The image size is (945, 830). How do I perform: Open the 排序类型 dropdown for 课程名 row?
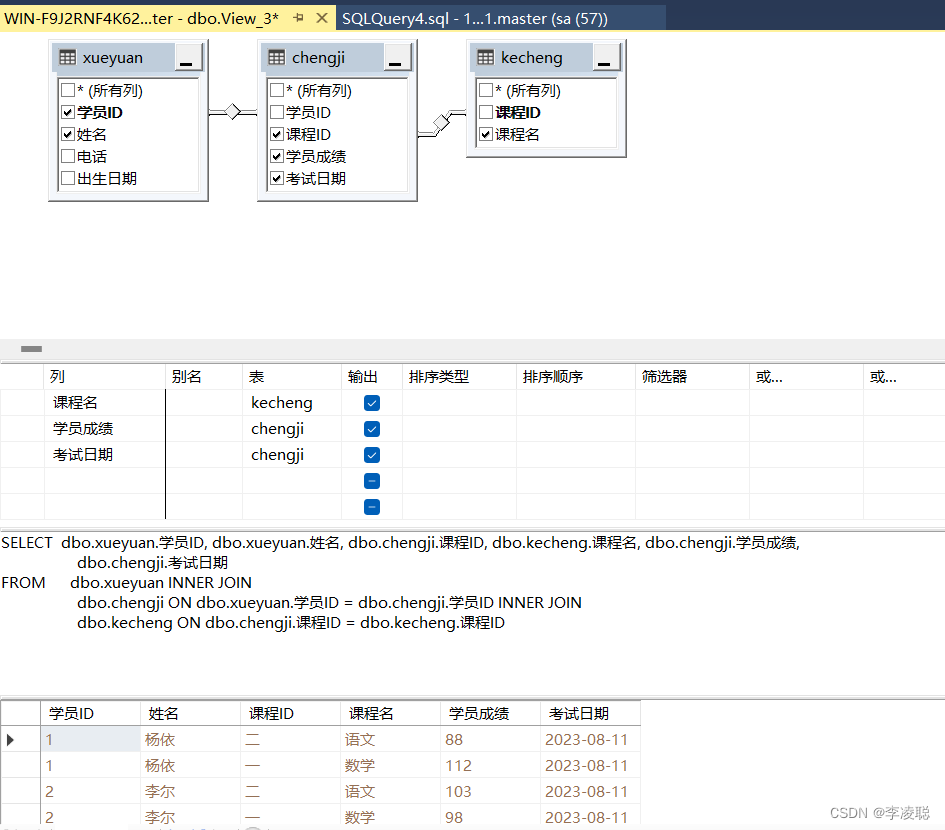459,402
